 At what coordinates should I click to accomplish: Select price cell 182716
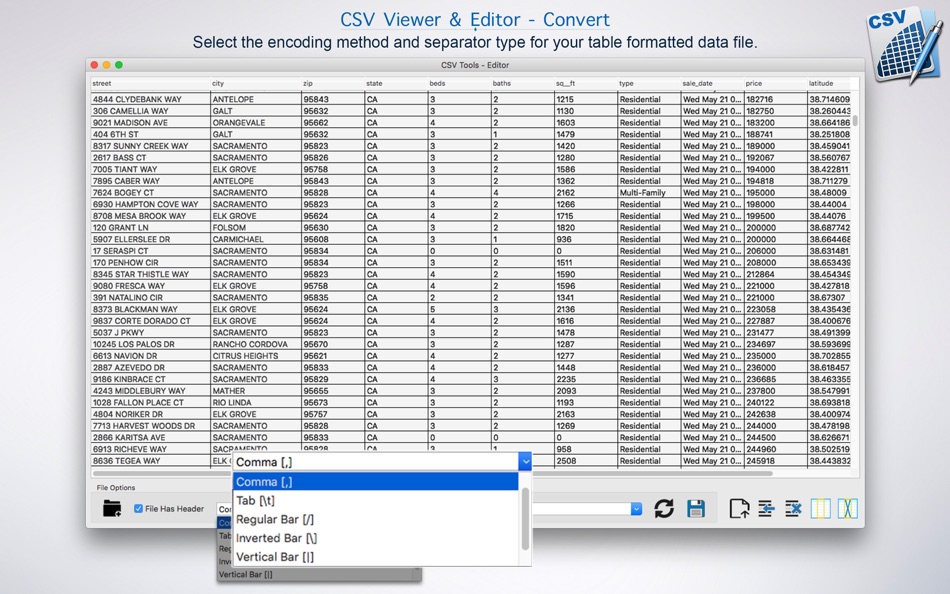tap(776, 99)
